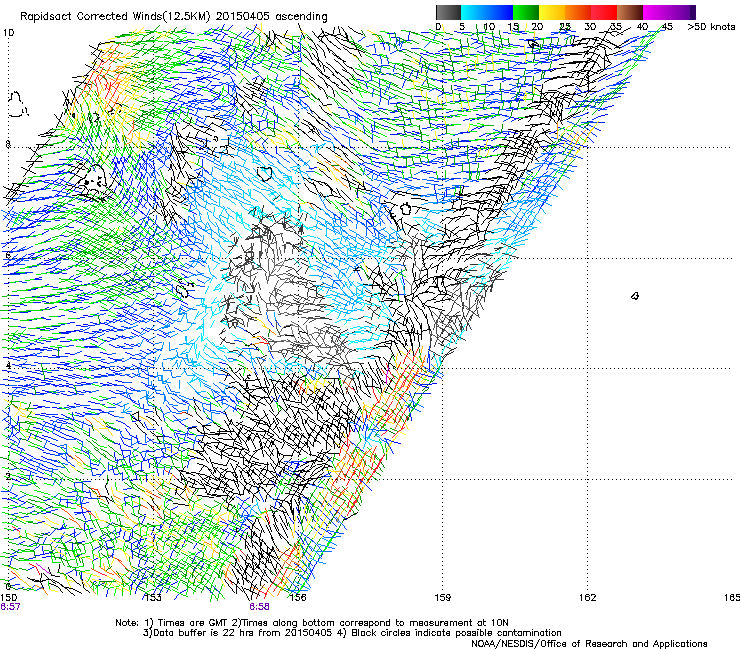Click the gray 0-5 knots legend swatch
Screen dimensions: 740x650
[448, 12]
